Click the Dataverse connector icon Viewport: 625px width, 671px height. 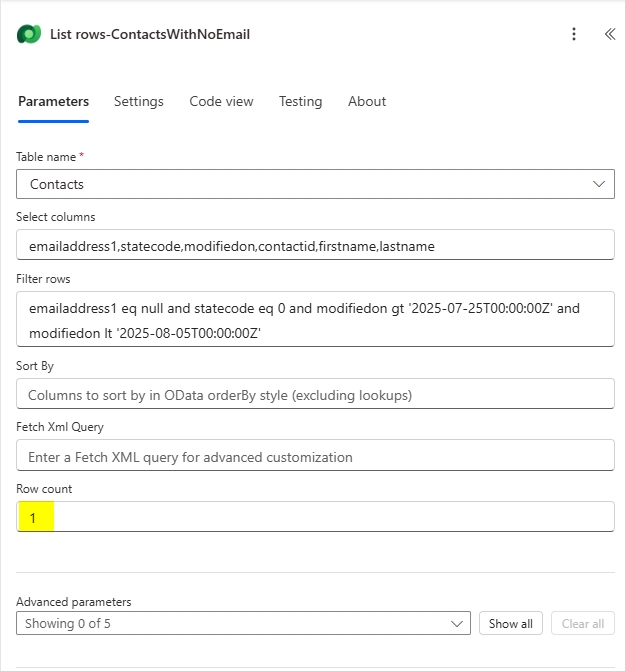point(29,34)
